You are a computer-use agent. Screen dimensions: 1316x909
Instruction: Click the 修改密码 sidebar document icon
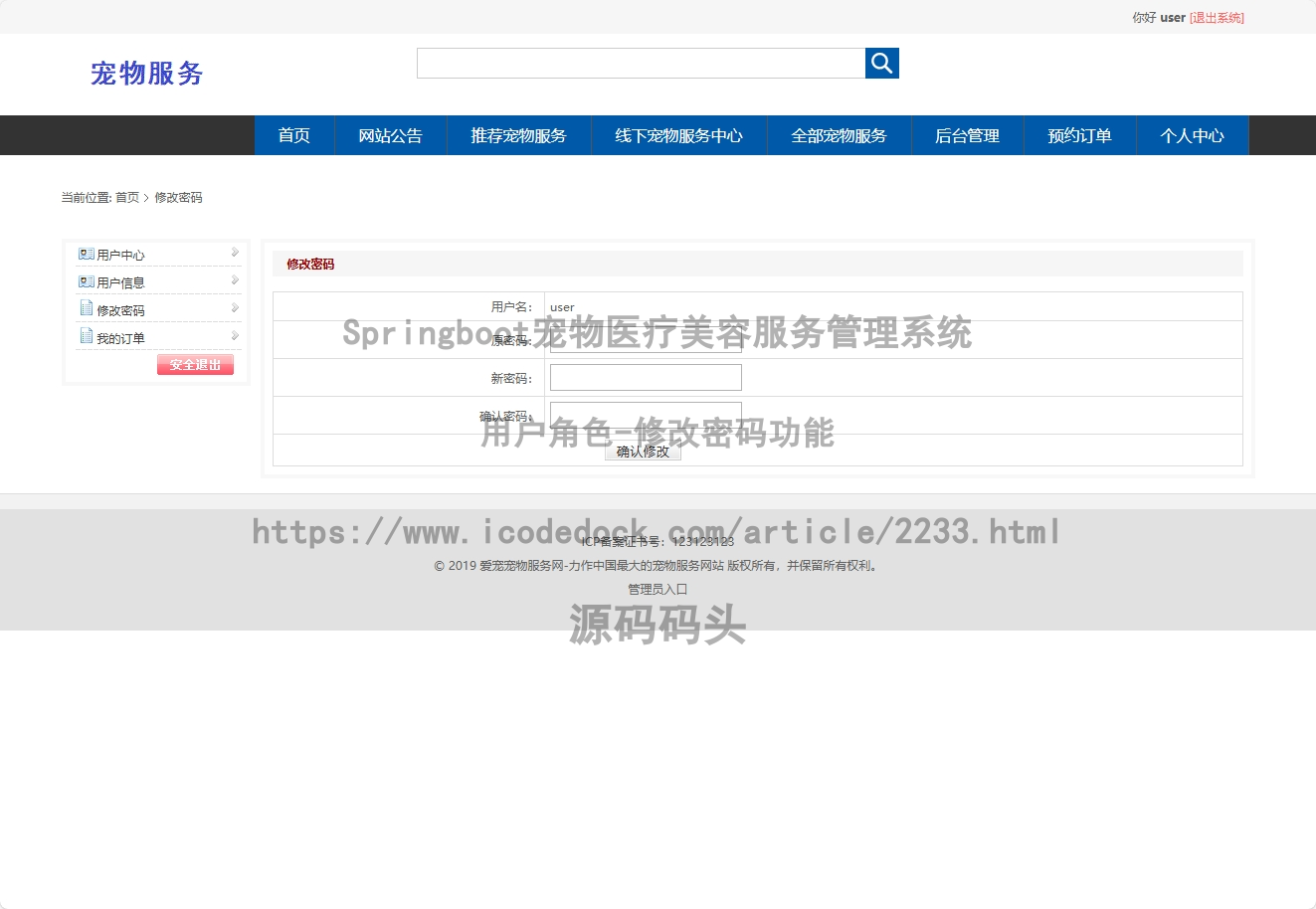tap(87, 308)
